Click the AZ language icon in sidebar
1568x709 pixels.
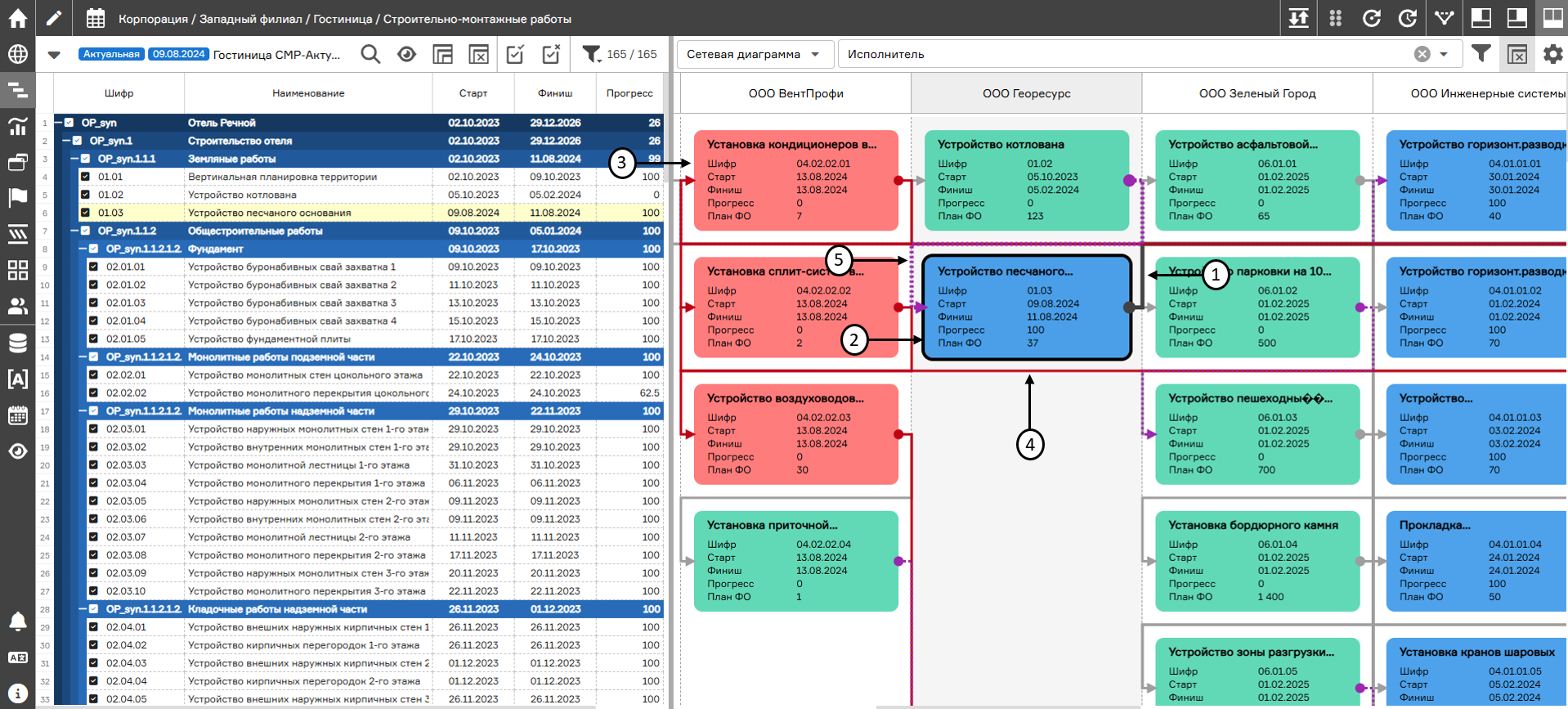click(x=17, y=657)
